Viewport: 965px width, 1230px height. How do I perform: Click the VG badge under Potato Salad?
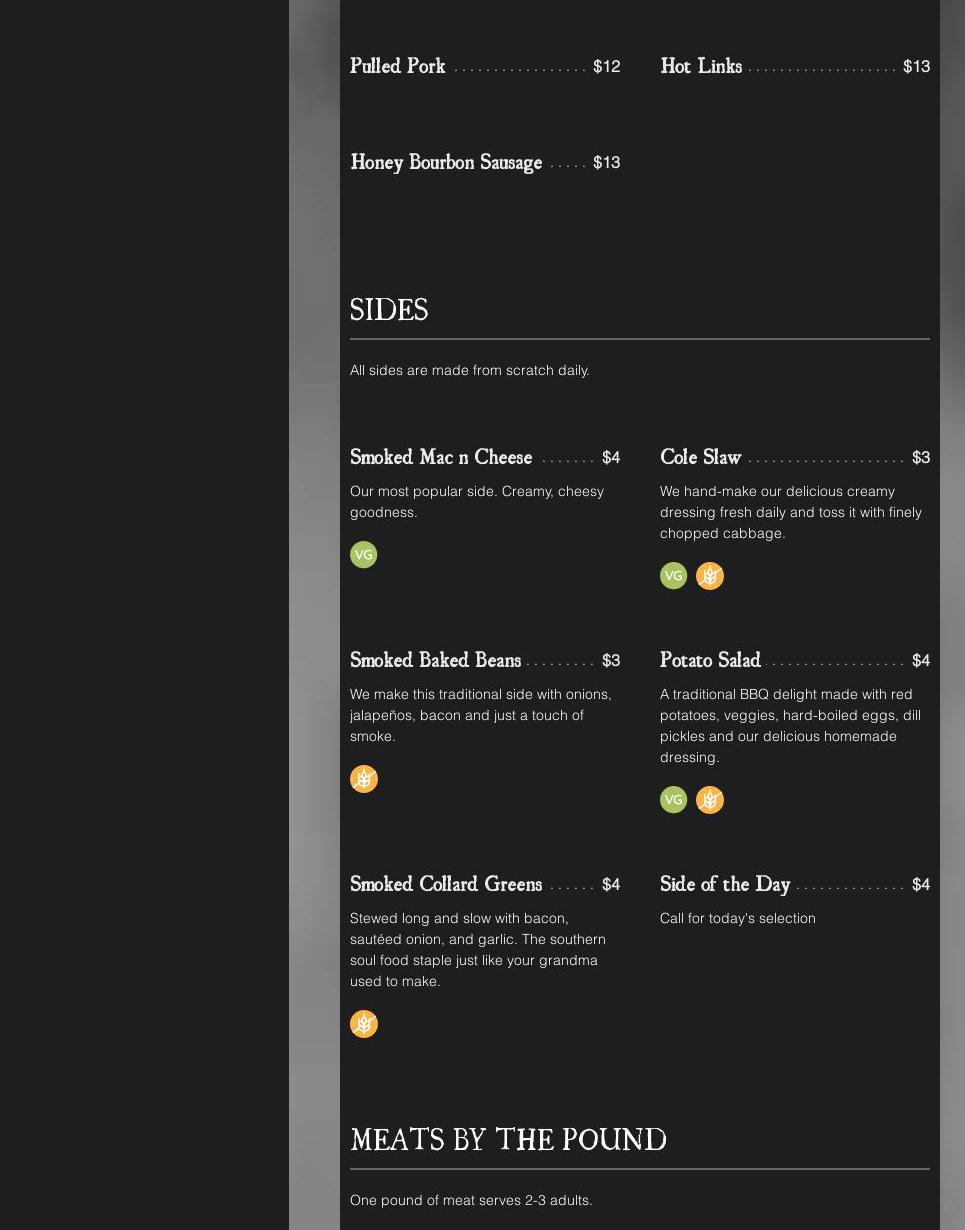click(673, 800)
